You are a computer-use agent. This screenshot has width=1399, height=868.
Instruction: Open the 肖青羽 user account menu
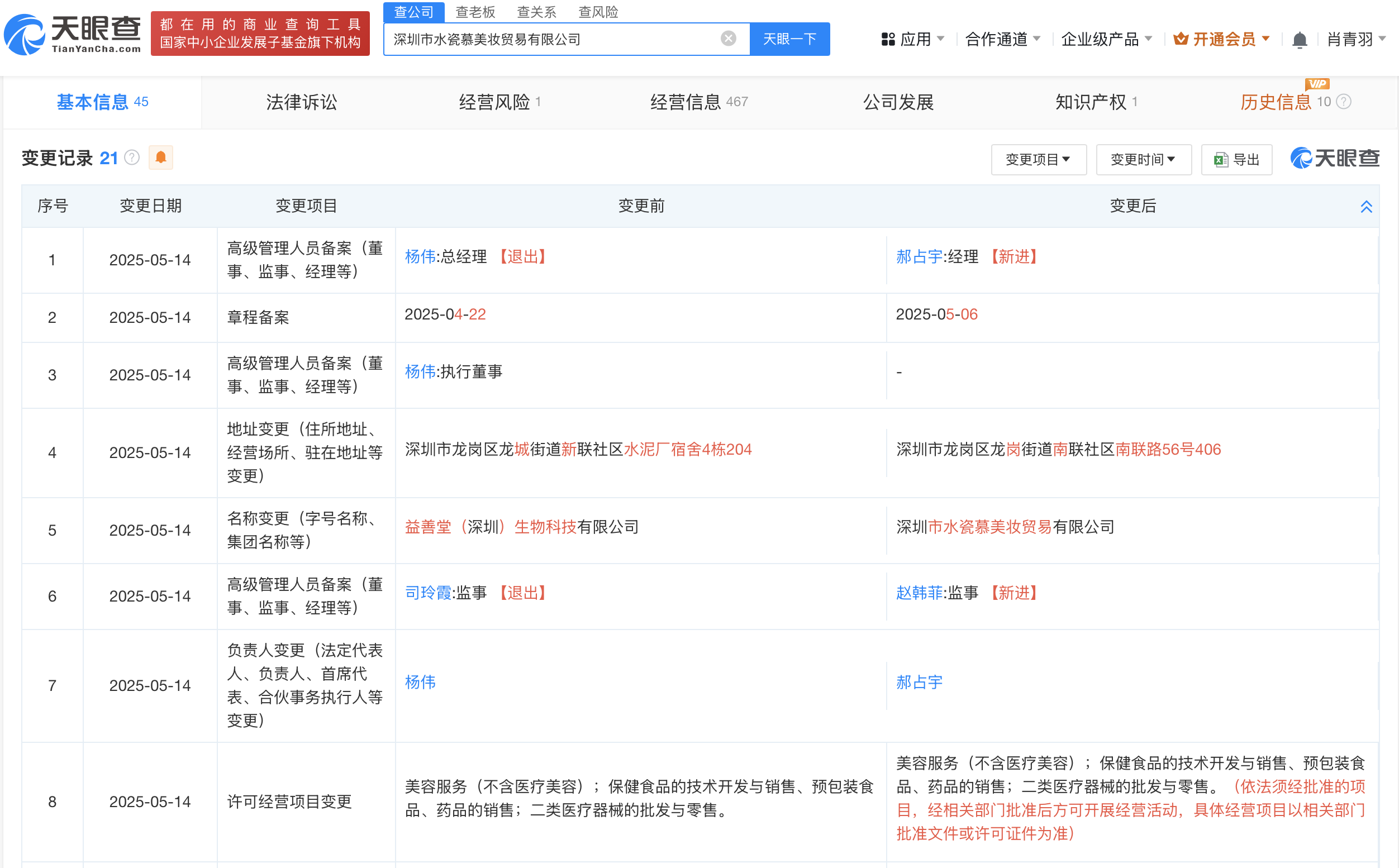[x=1356, y=39]
